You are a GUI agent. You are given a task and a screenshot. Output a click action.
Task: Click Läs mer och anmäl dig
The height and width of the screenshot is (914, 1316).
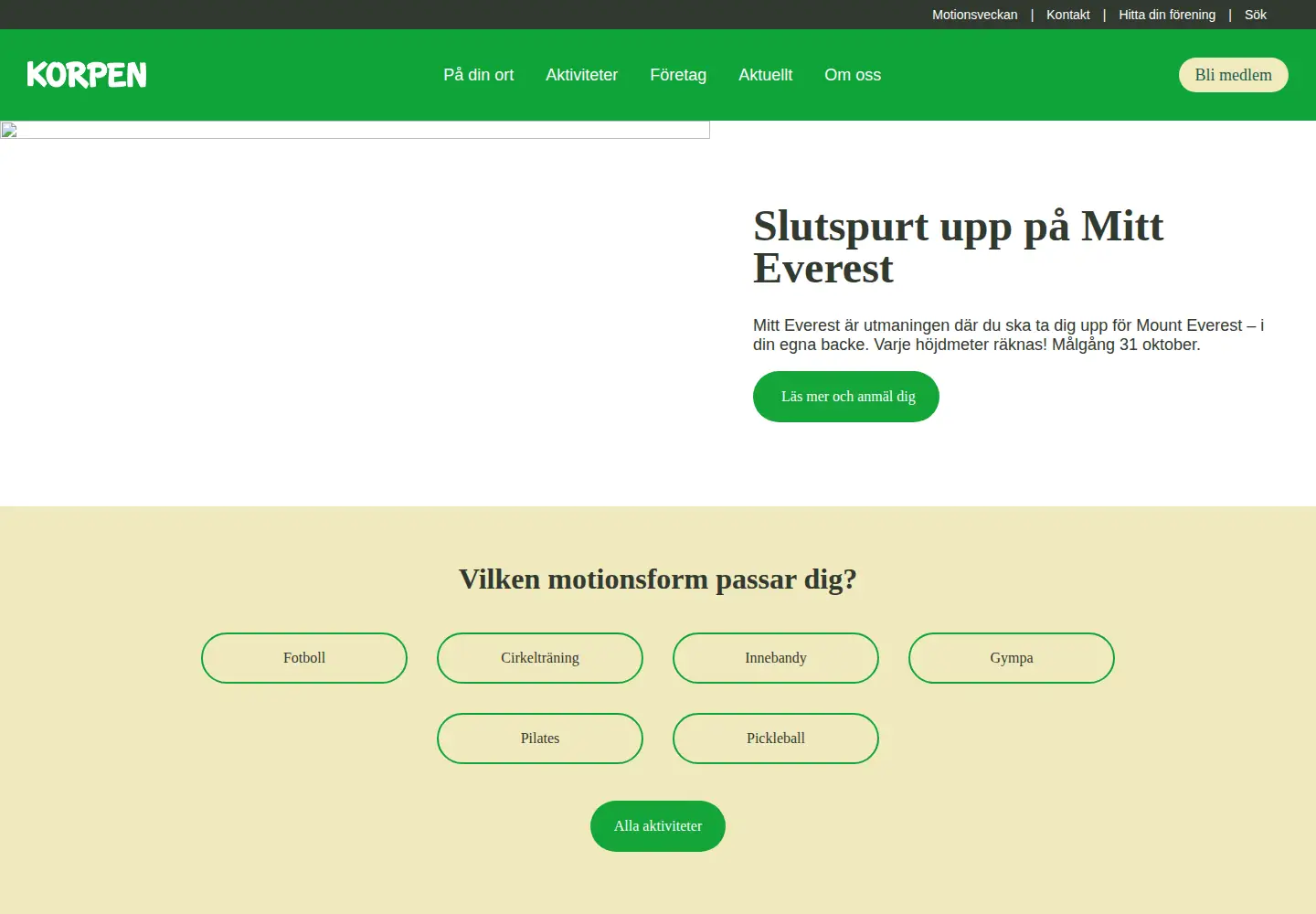pyautogui.click(x=846, y=397)
